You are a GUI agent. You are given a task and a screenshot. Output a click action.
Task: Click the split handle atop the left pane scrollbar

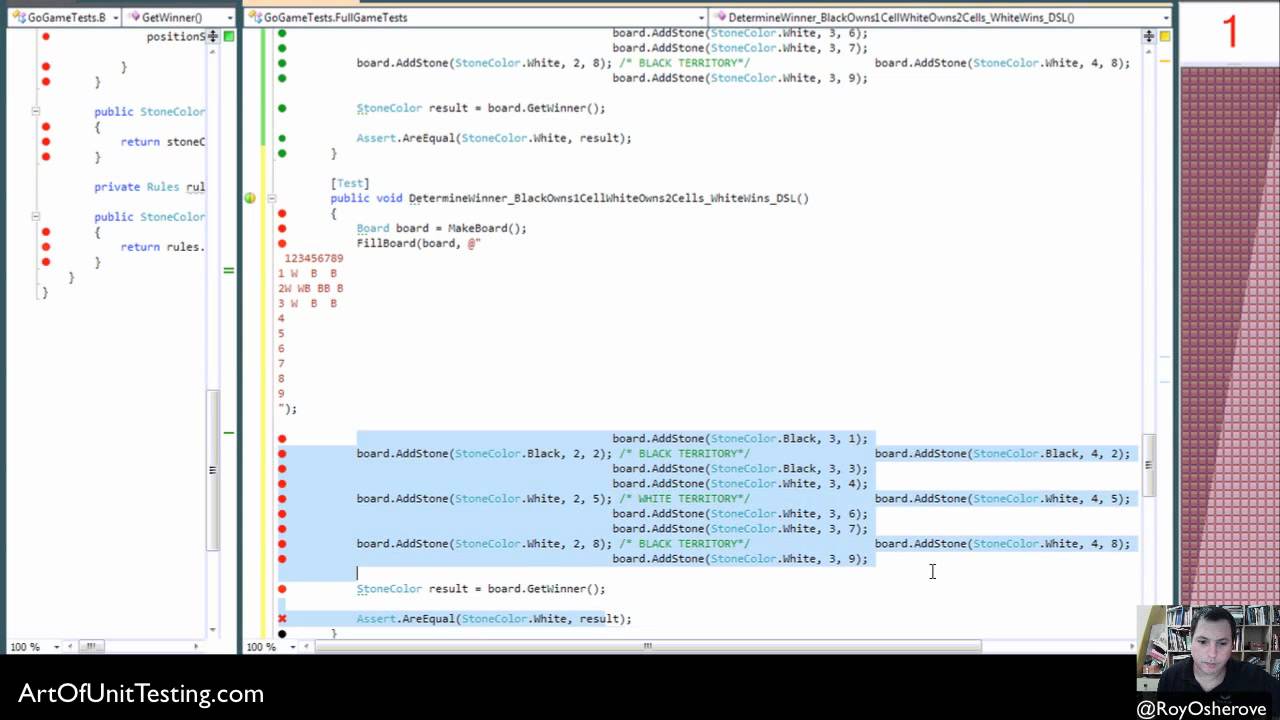click(x=213, y=36)
